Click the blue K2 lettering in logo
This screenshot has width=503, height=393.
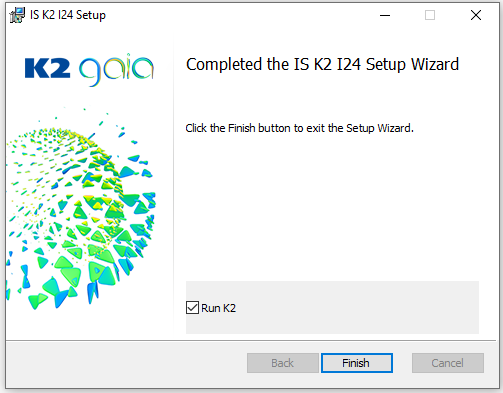47,68
